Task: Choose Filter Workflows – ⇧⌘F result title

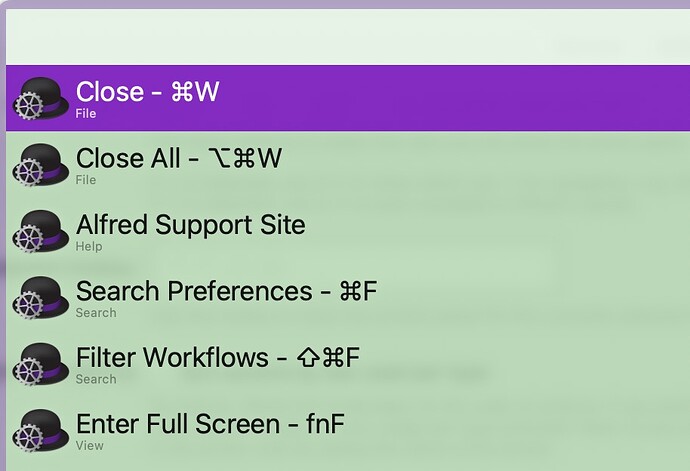Action: 218,357
